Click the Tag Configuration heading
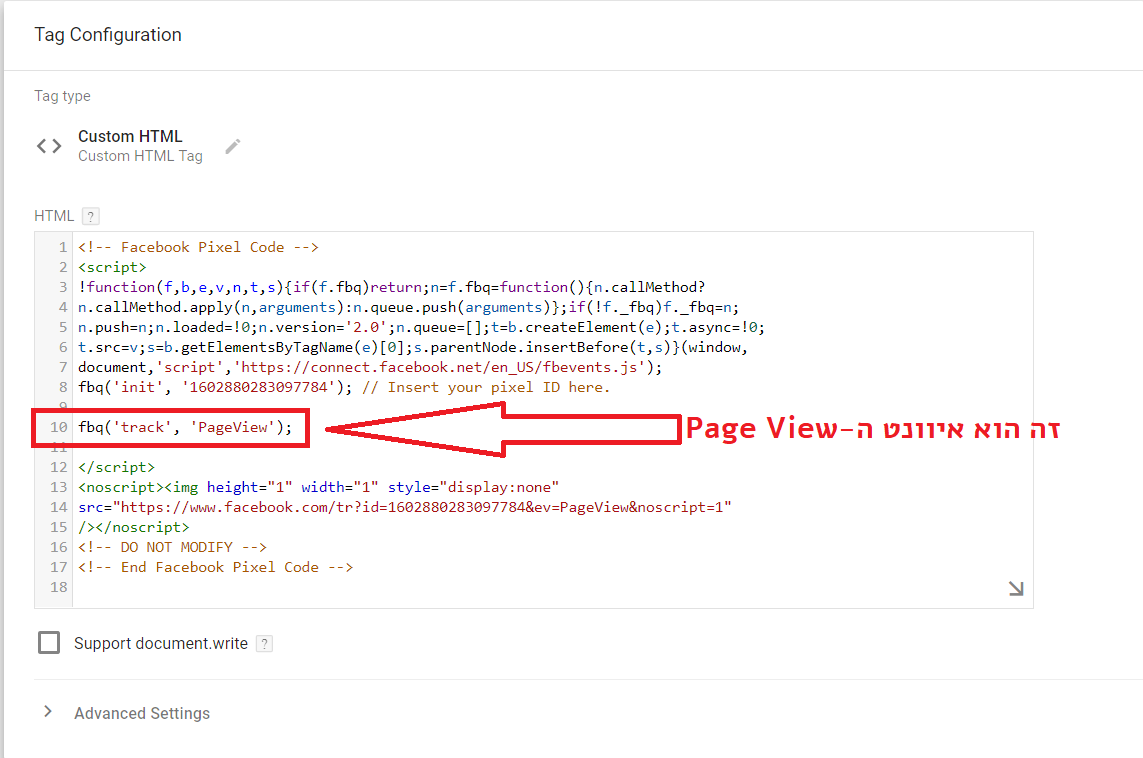 (x=108, y=35)
